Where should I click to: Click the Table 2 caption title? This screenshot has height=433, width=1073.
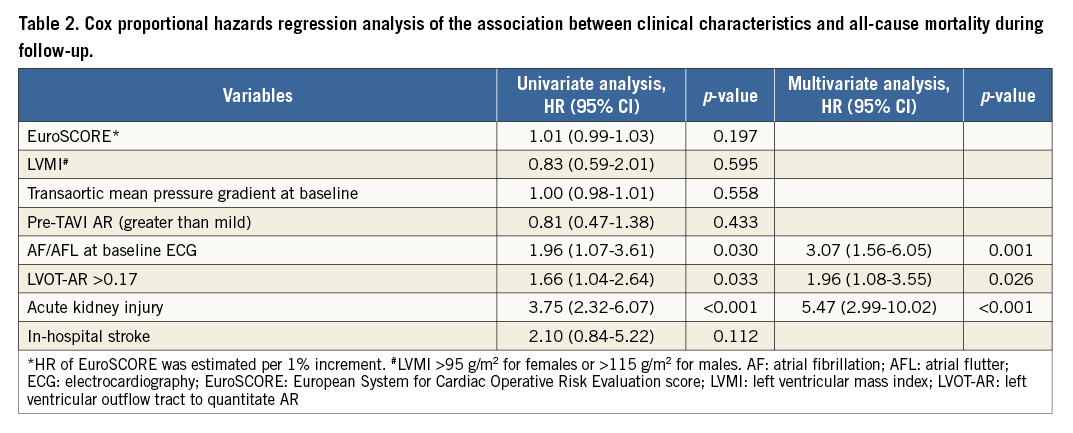click(x=530, y=37)
